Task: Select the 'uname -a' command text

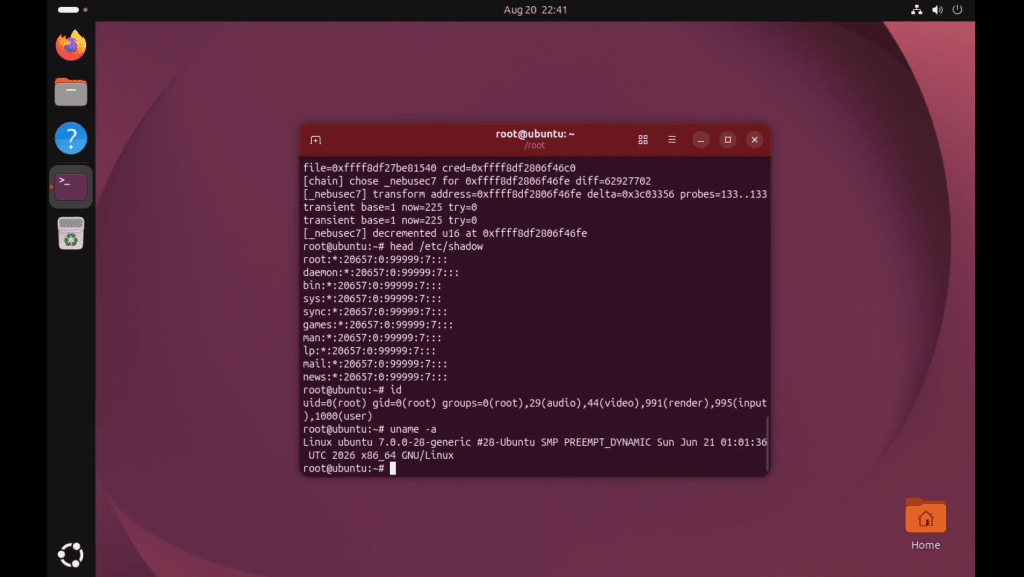Action: (x=413, y=429)
